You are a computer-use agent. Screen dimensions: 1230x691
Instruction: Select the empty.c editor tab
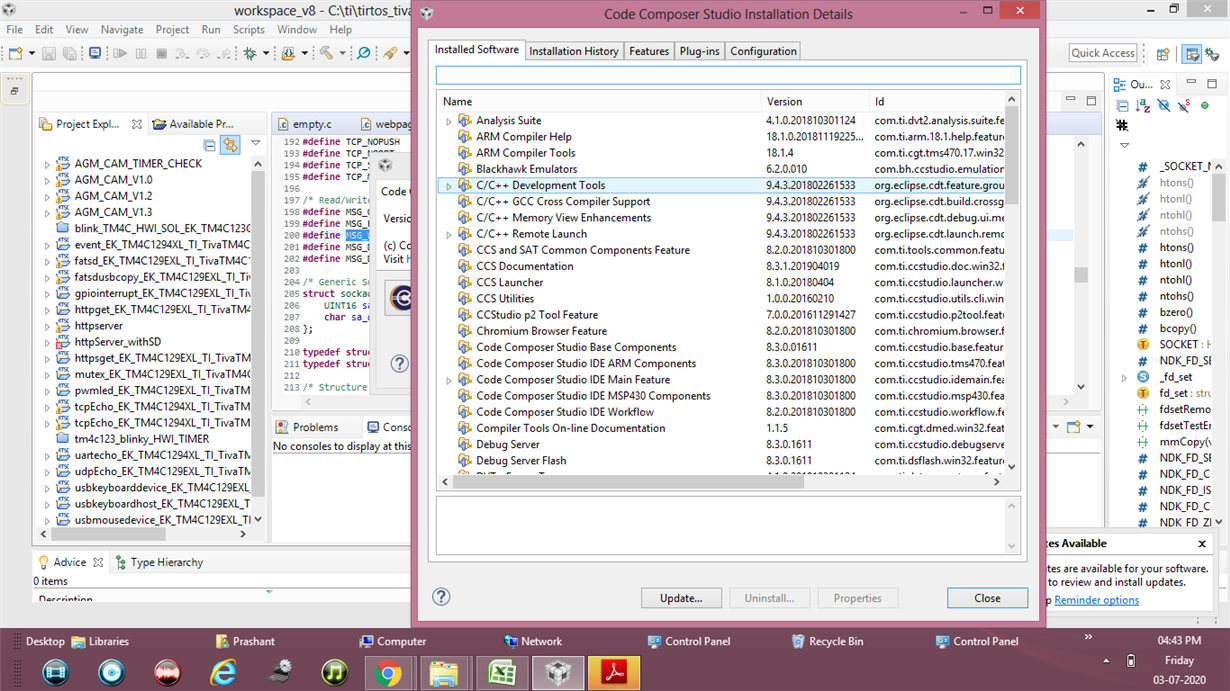(x=311, y=124)
